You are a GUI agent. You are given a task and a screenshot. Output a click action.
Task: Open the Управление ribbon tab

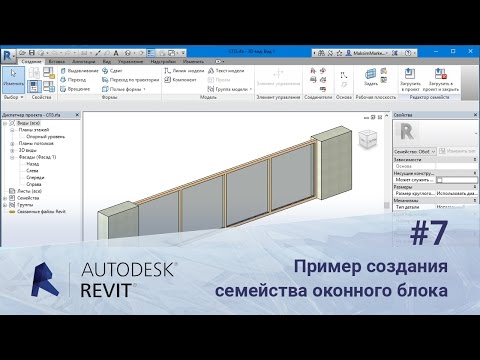pos(130,62)
